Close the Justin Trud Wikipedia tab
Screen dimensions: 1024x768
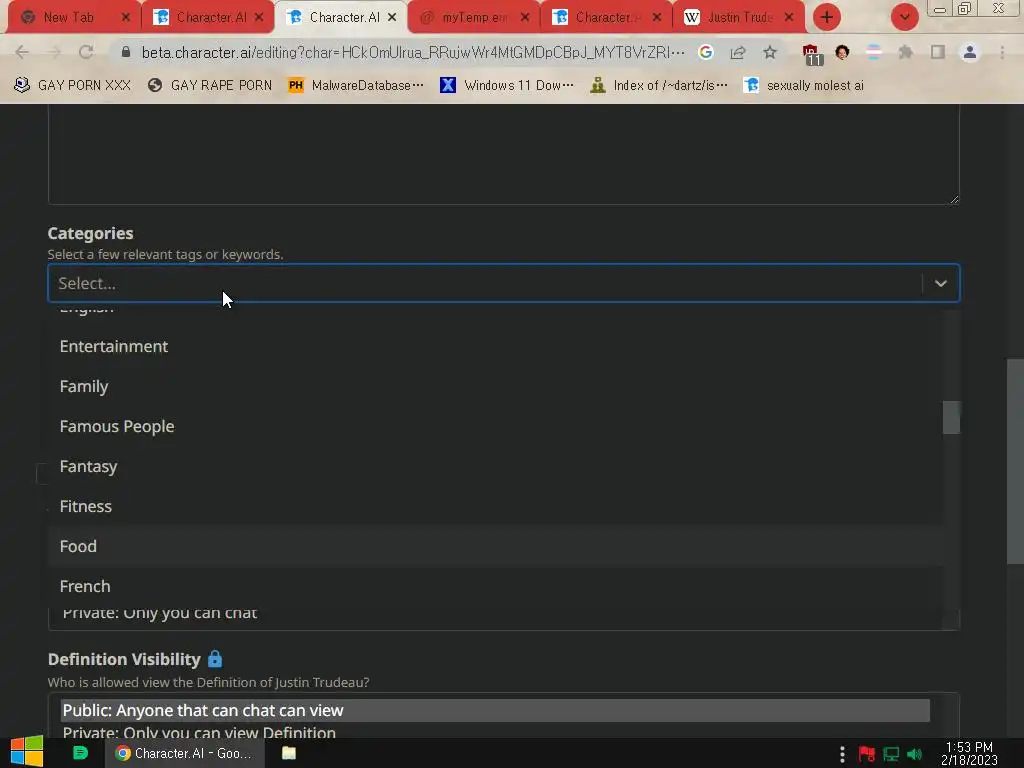789,18
